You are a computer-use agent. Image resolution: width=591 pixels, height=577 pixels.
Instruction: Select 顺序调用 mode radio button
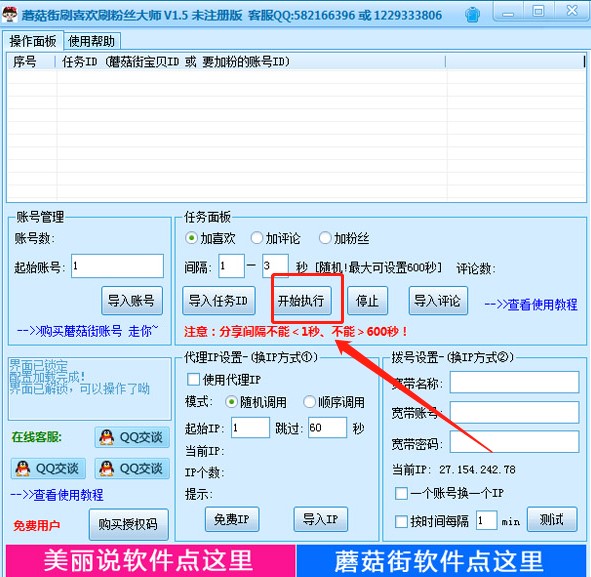click(x=309, y=402)
